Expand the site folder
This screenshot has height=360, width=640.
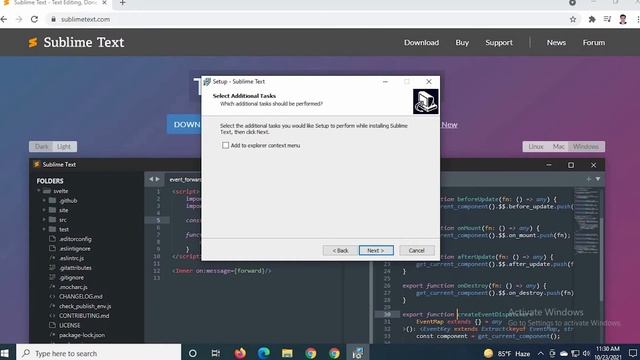click(44, 210)
